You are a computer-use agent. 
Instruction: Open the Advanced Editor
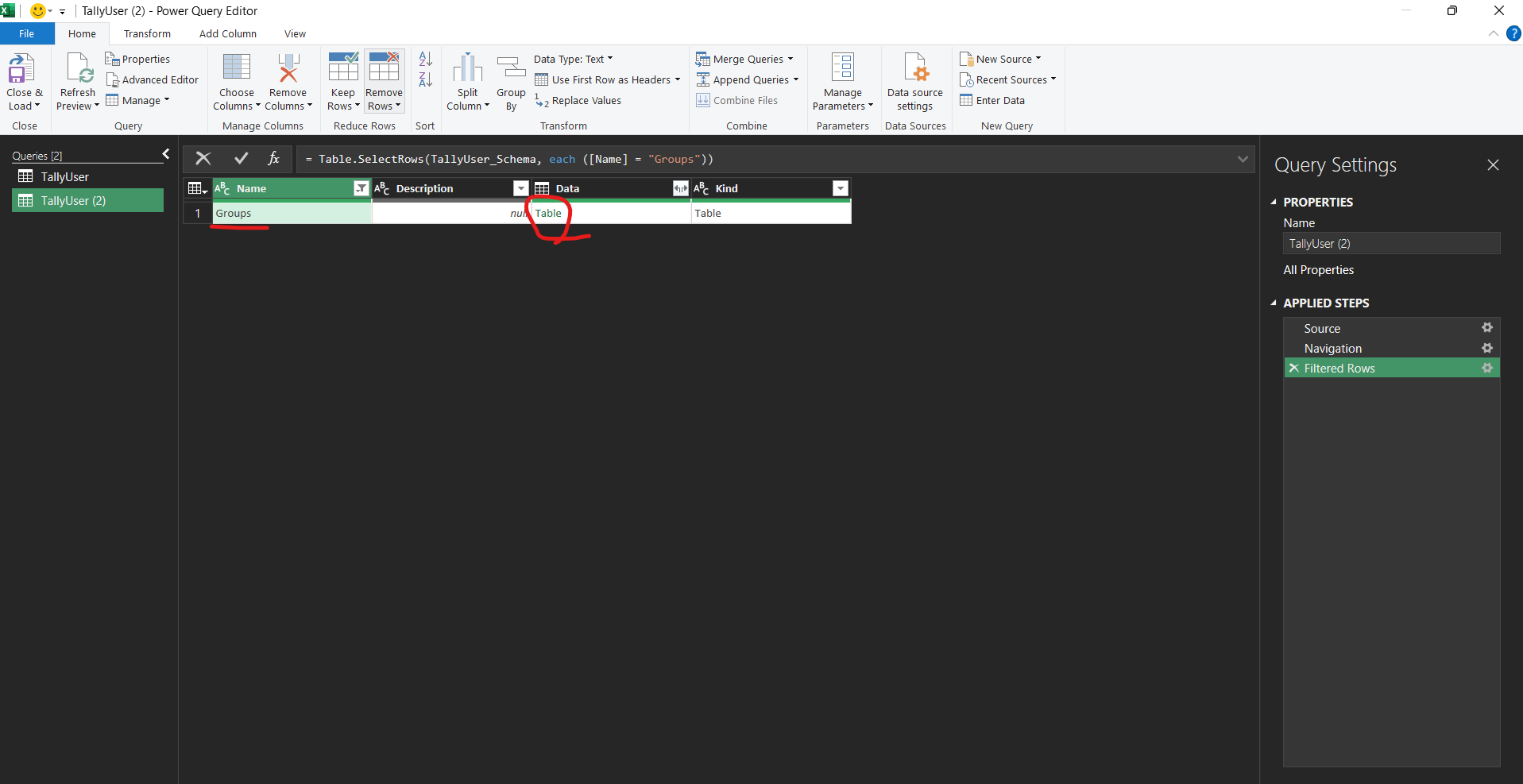click(x=153, y=80)
